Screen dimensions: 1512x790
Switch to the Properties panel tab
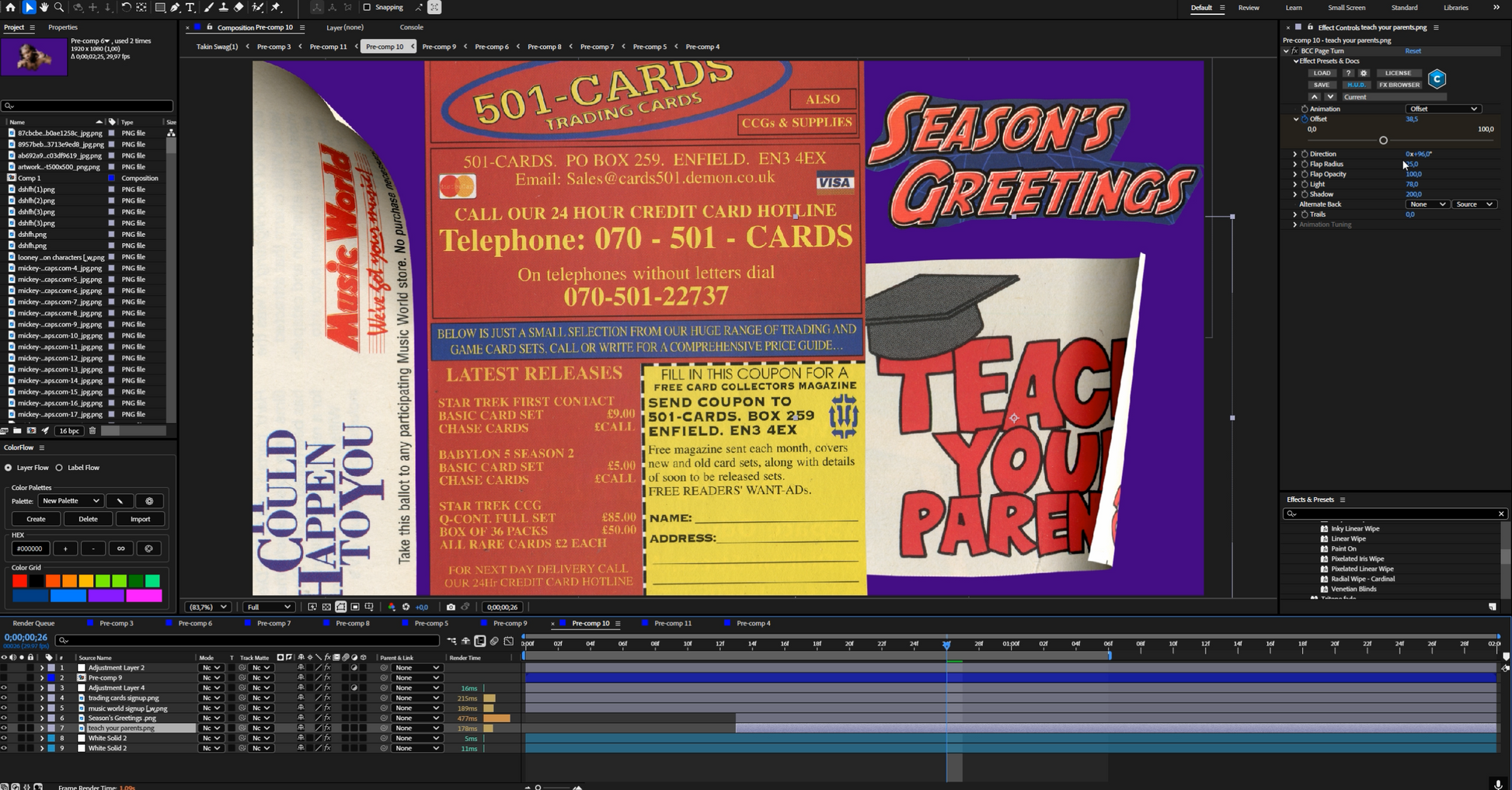63,27
